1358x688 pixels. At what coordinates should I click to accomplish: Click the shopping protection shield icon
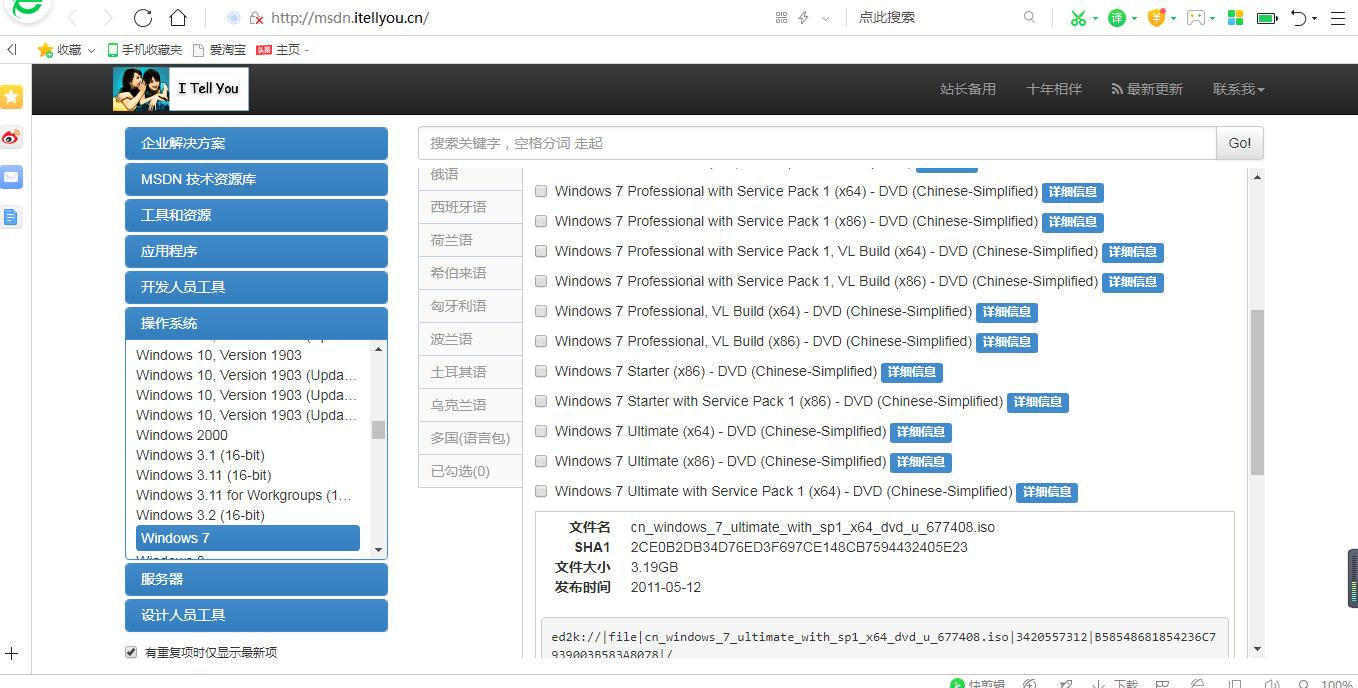point(1157,18)
